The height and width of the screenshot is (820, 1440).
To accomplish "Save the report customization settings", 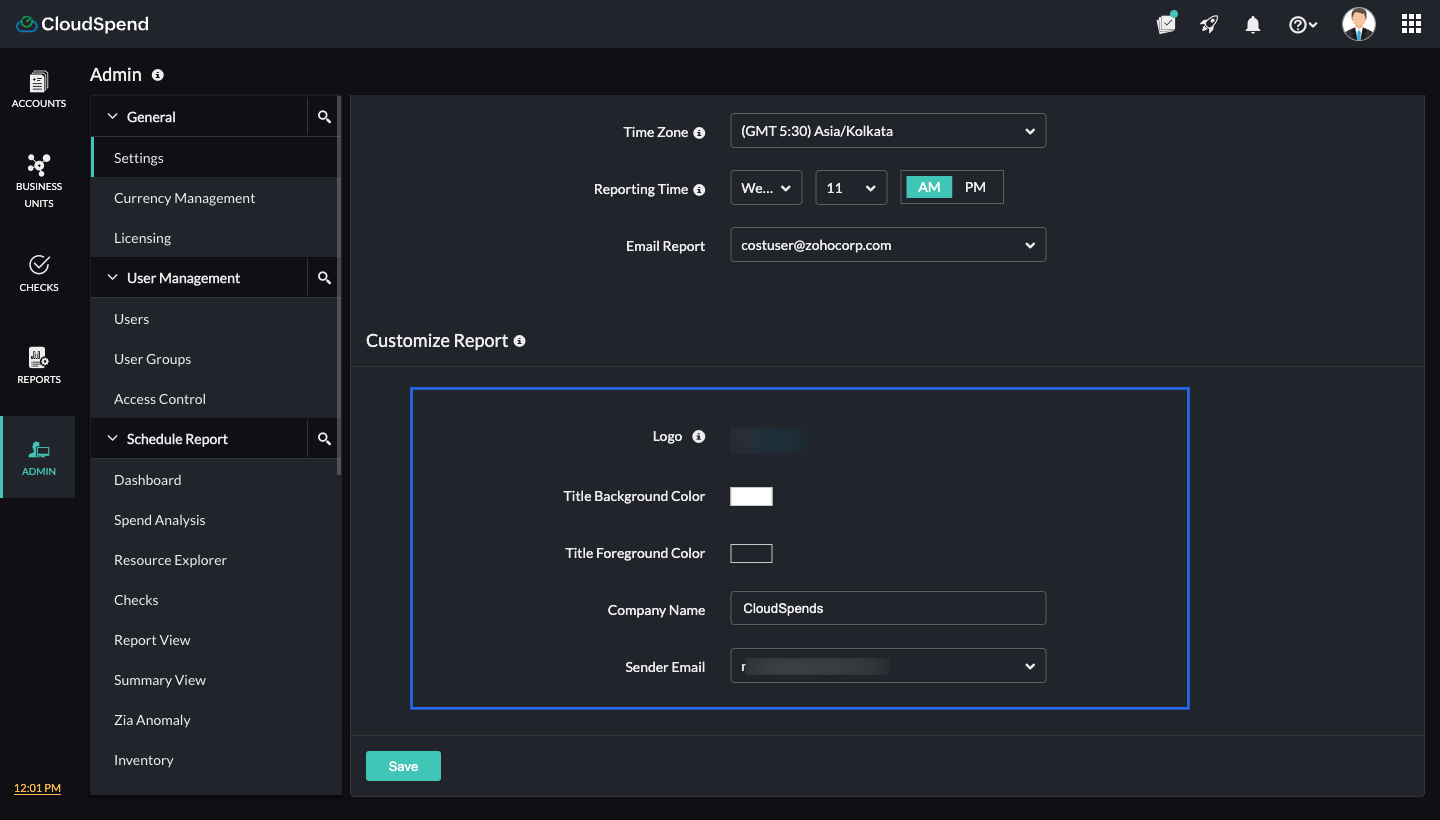I will (x=403, y=765).
